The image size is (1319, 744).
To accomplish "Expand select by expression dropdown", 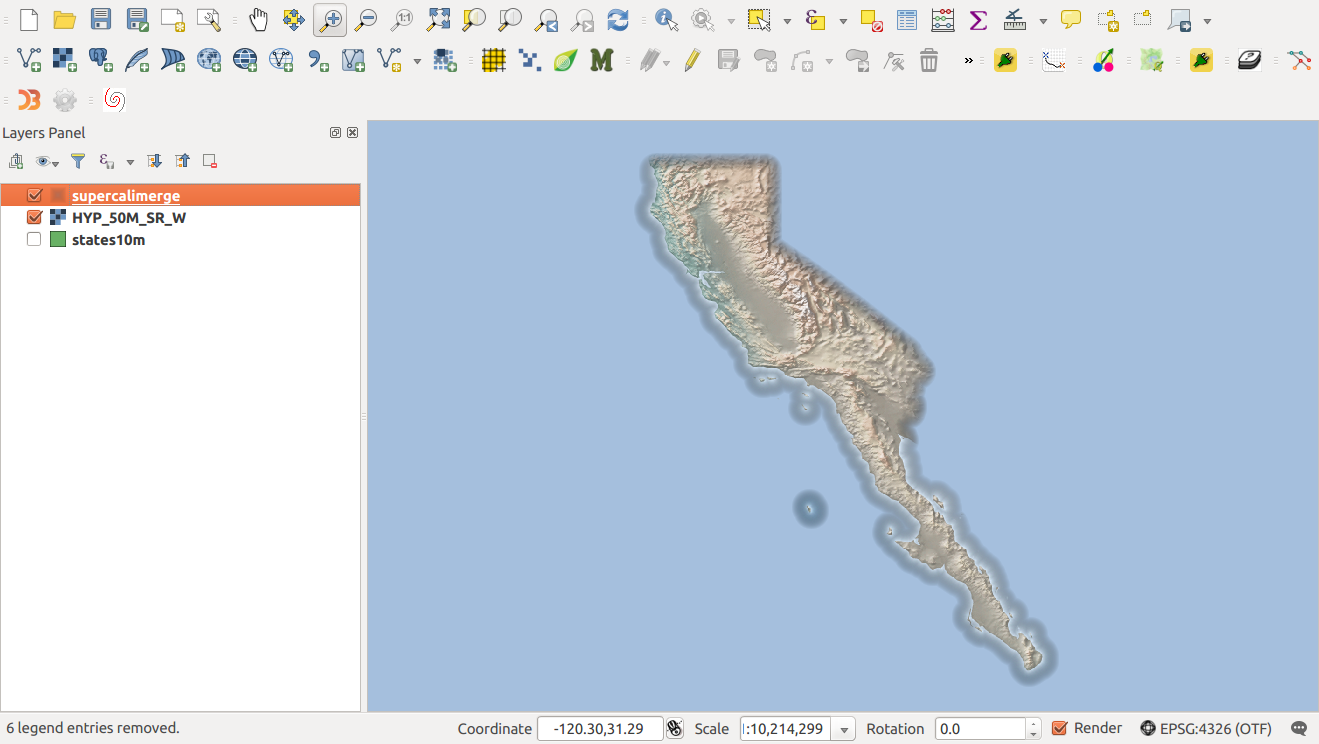I will tap(843, 20).
